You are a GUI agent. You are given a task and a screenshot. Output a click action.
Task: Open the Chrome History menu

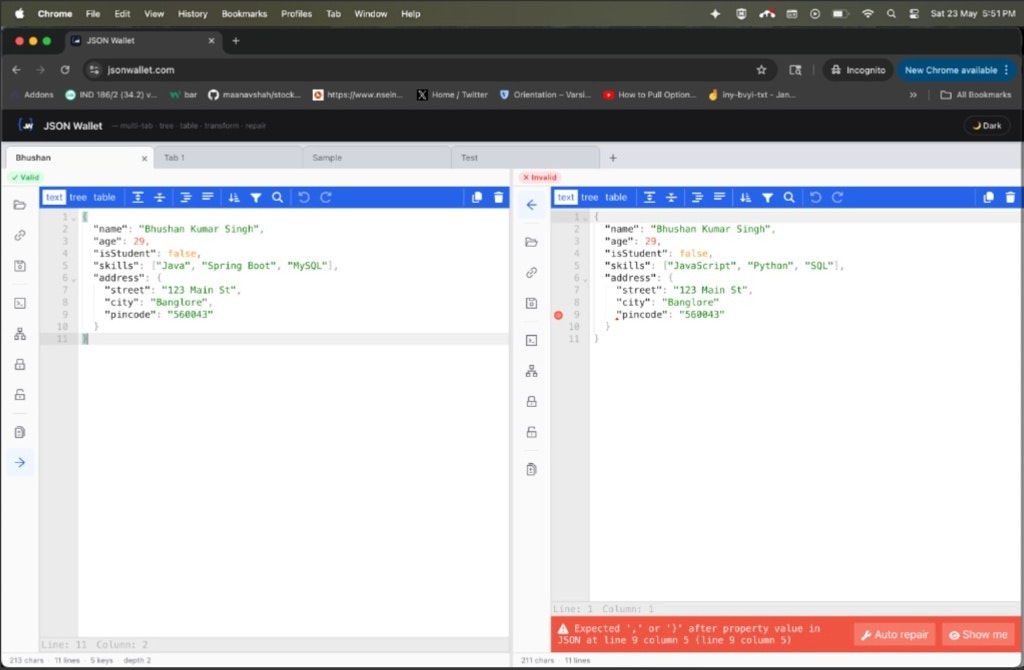point(192,14)
